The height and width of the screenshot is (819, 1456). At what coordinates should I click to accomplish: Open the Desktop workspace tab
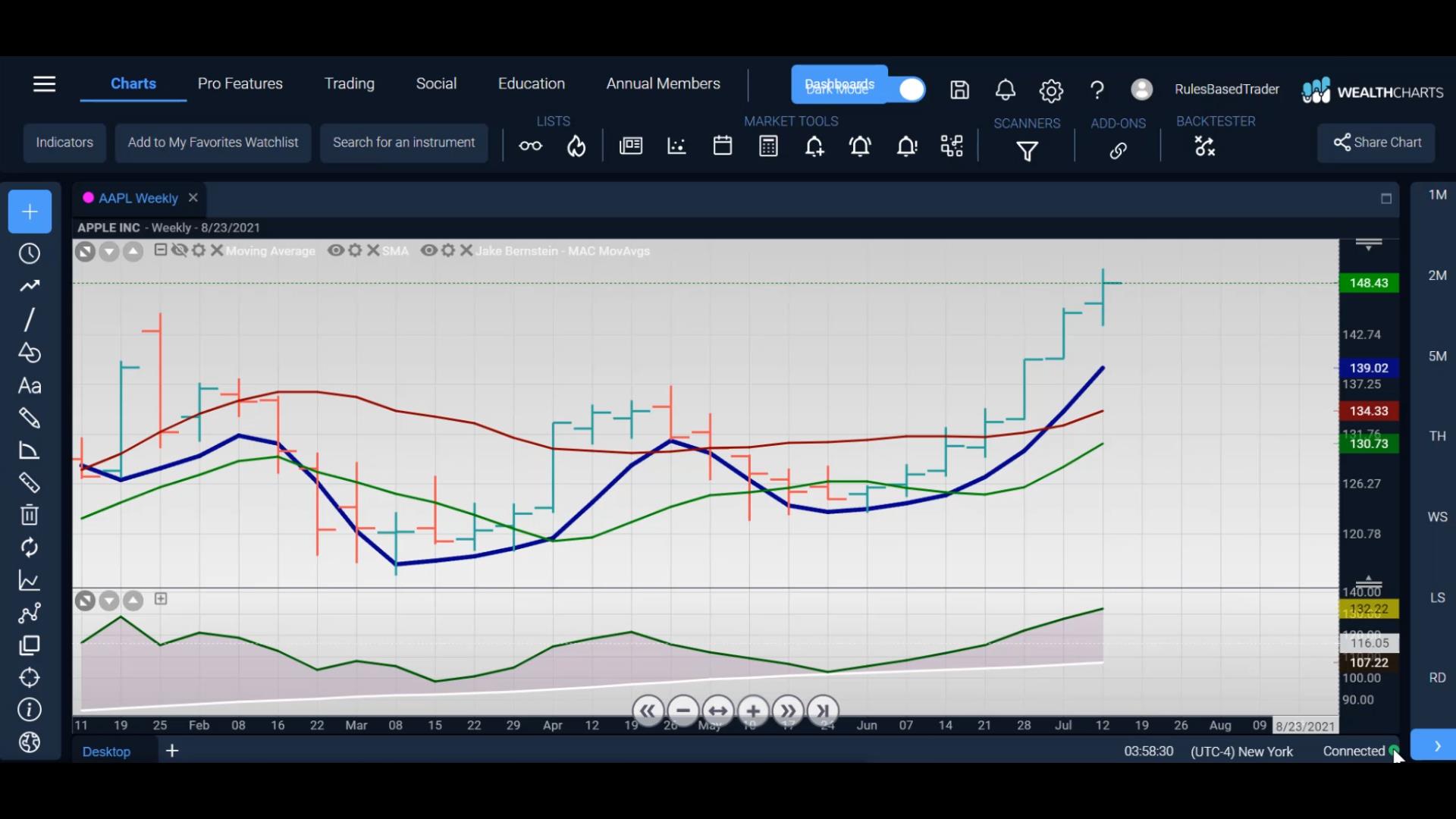[106, 752]
